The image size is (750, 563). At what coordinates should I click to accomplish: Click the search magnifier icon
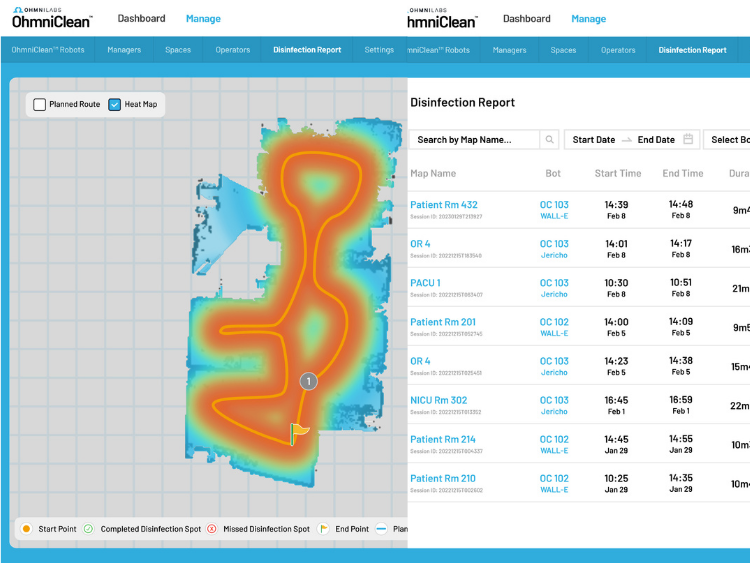(549, 140)
